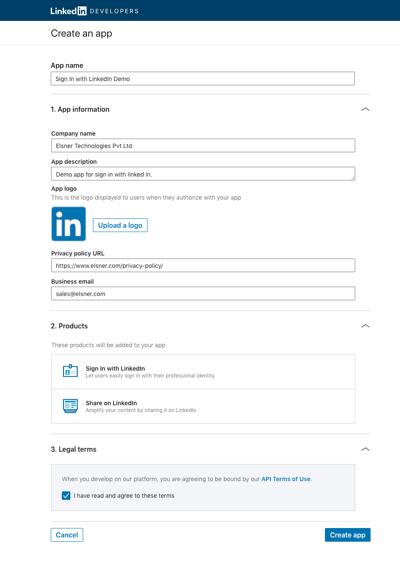Click the Privacy policy URL field

(203, 266)
